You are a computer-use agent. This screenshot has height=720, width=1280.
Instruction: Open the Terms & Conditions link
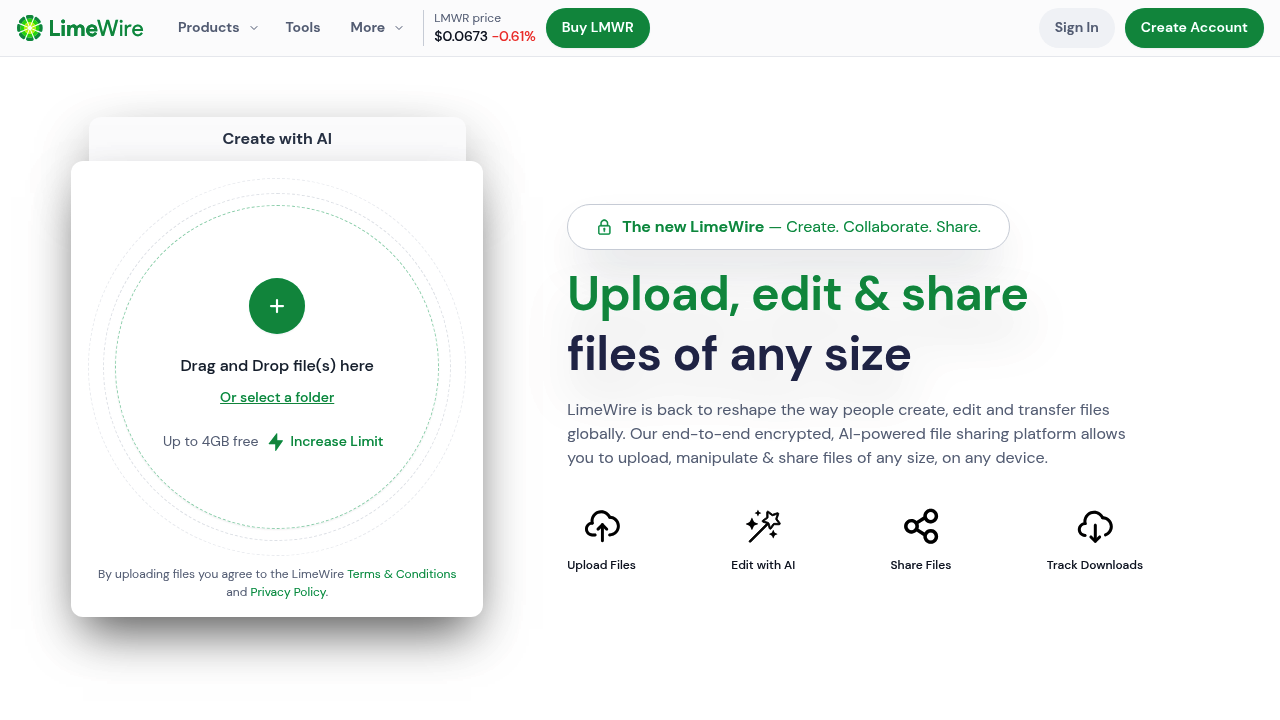(401, 574)
